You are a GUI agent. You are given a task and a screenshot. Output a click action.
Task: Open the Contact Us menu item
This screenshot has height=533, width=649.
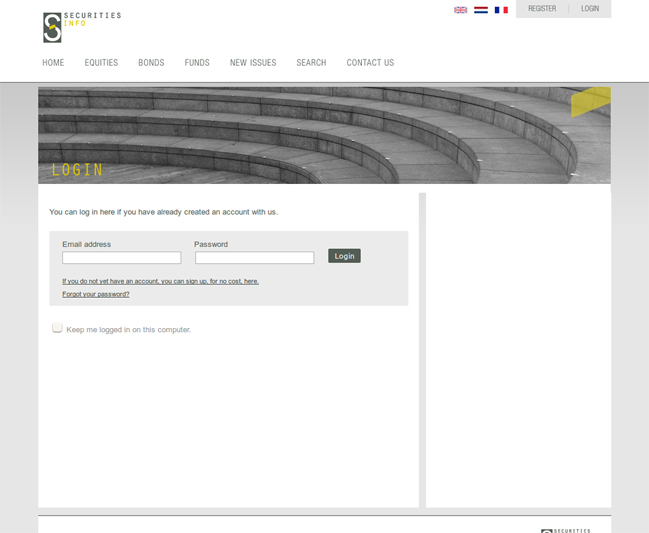[x=370, y=62]
